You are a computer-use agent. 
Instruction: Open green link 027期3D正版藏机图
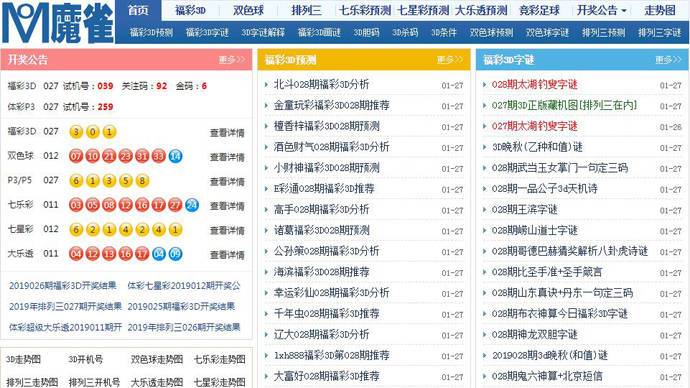click(564, 105)
